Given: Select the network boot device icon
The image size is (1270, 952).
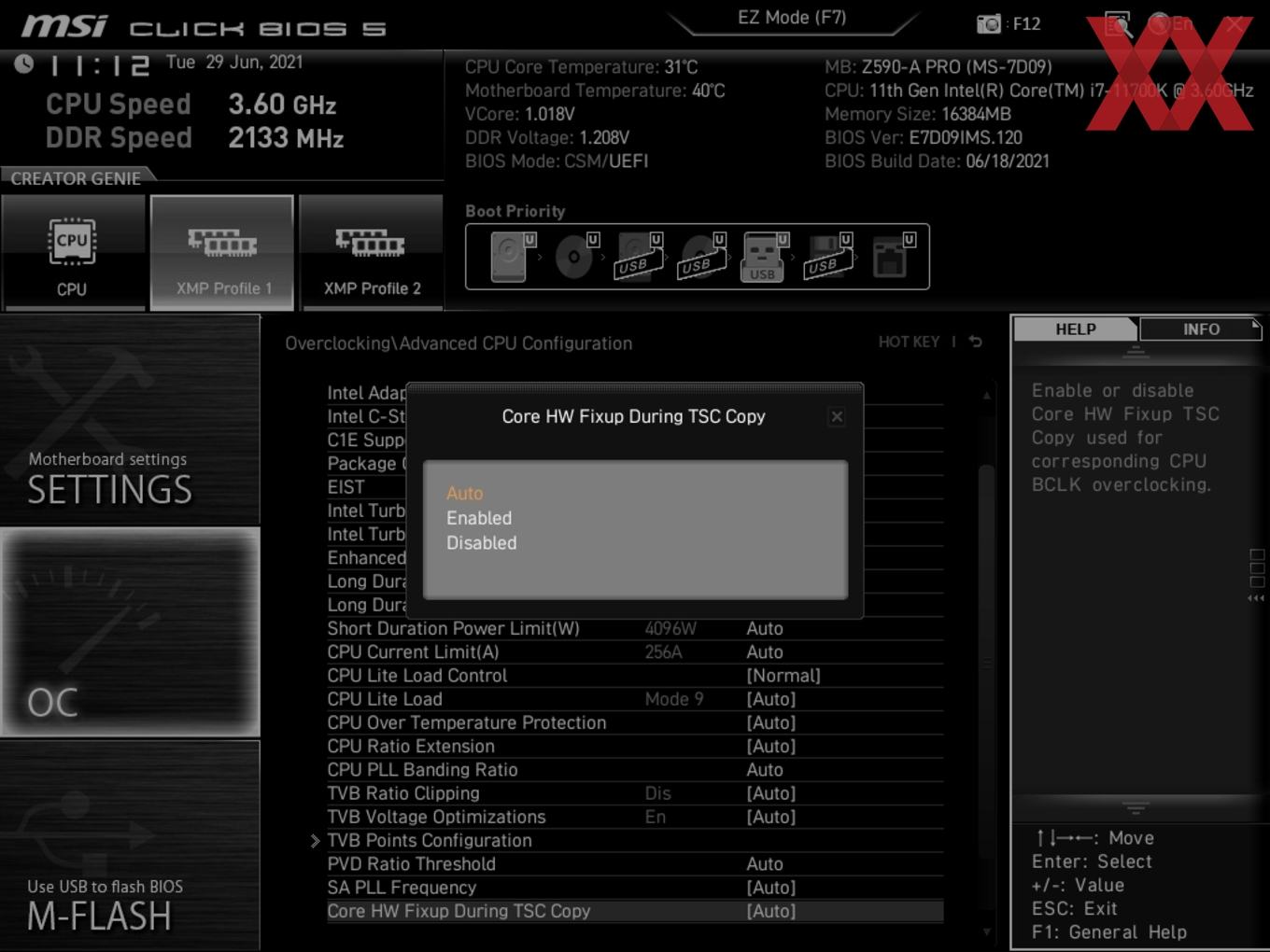Looking at the screenshot, I should (x=892, y=257).
